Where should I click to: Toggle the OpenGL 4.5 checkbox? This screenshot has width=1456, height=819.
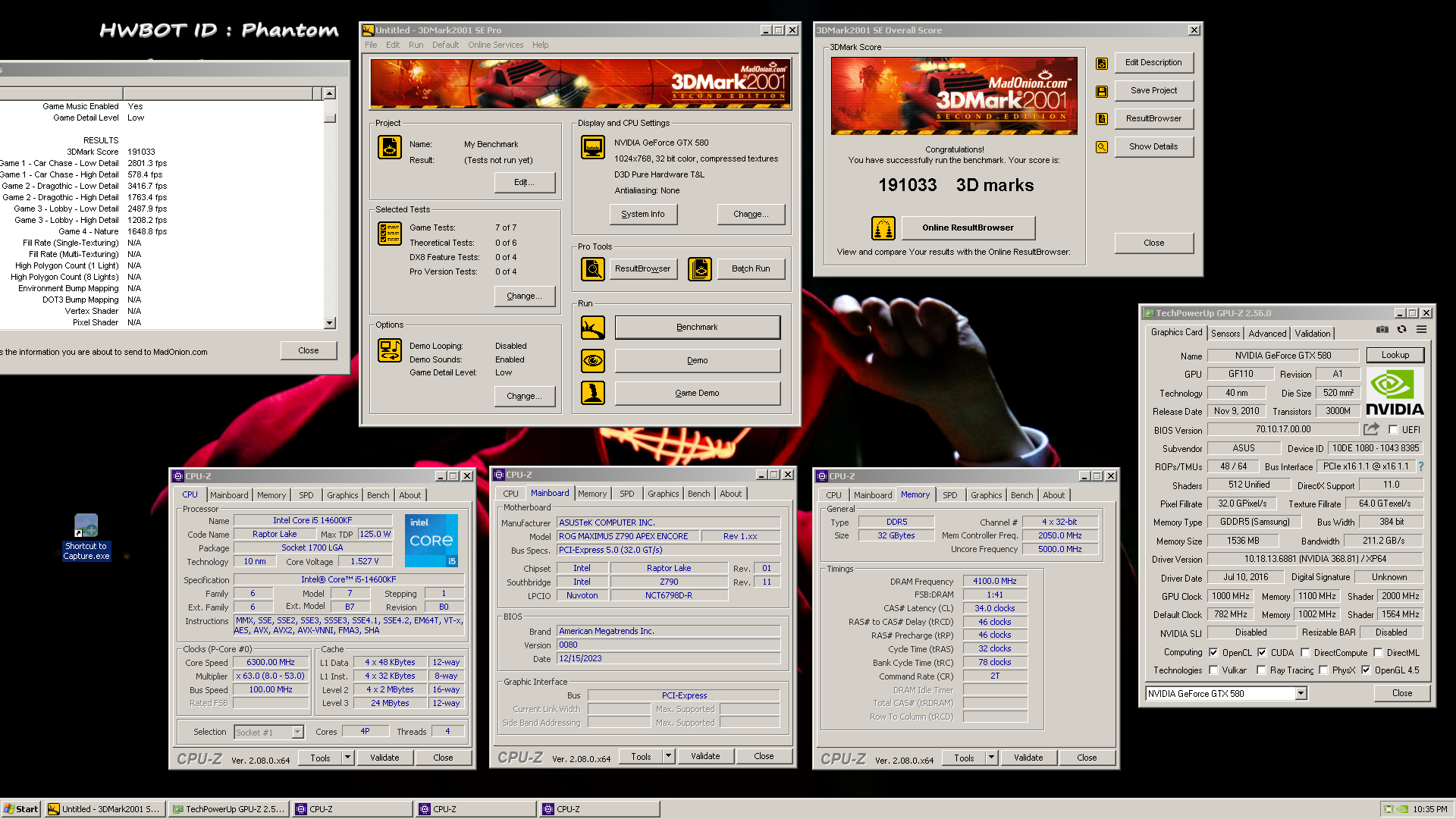[x=1366, y=670]
